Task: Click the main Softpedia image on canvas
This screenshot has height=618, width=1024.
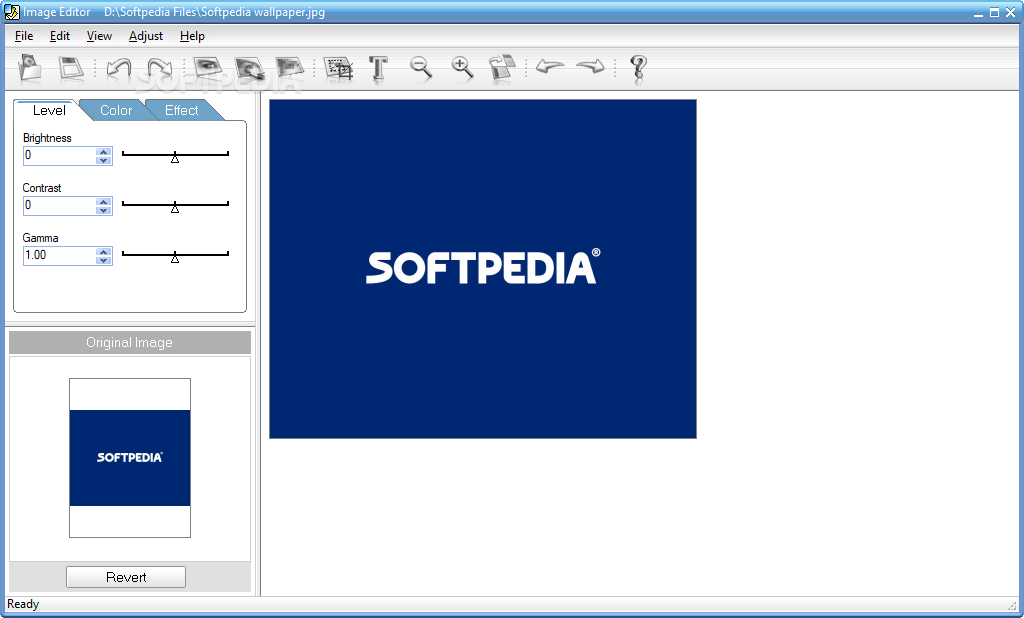Action: point(483,268)
